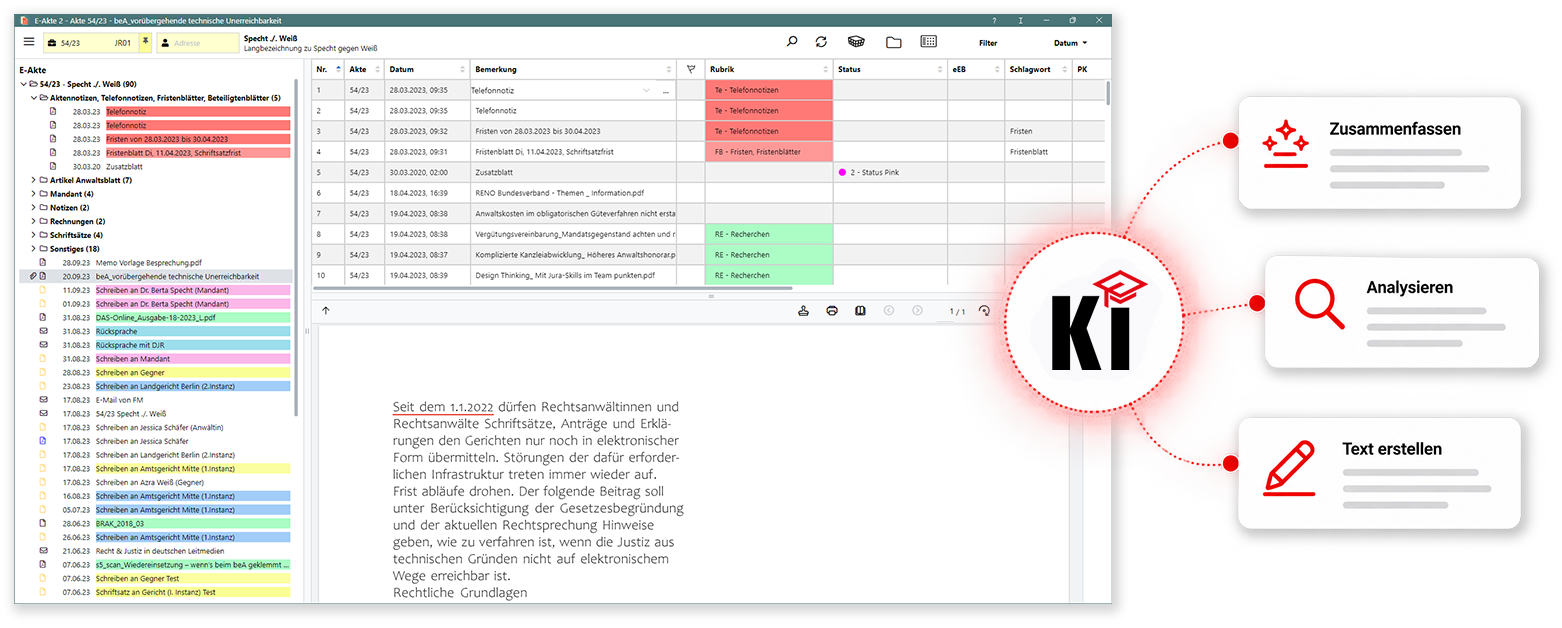Expand the Schriftsätze (4) folder
The width and height of the screenshot is (1562, 628).
(x=33, y=235)
